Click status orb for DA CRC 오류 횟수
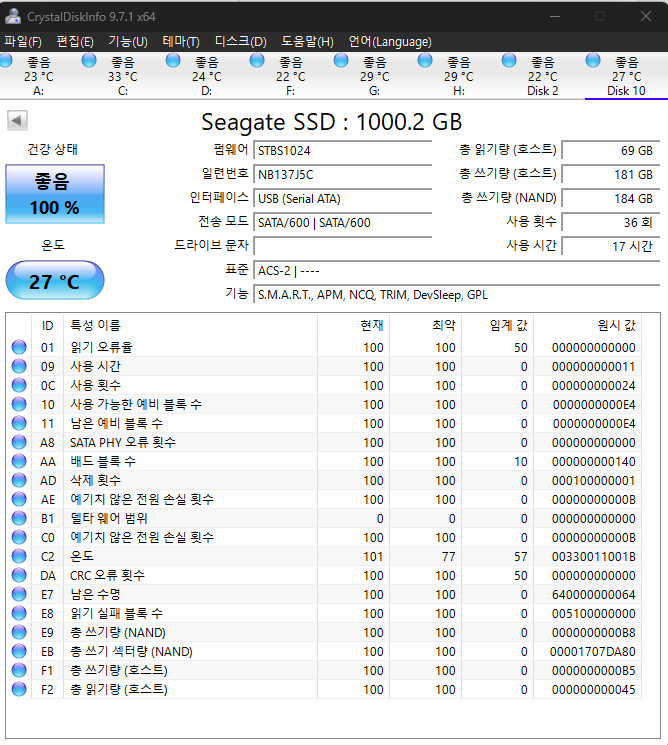 click(x=19, y=575)
